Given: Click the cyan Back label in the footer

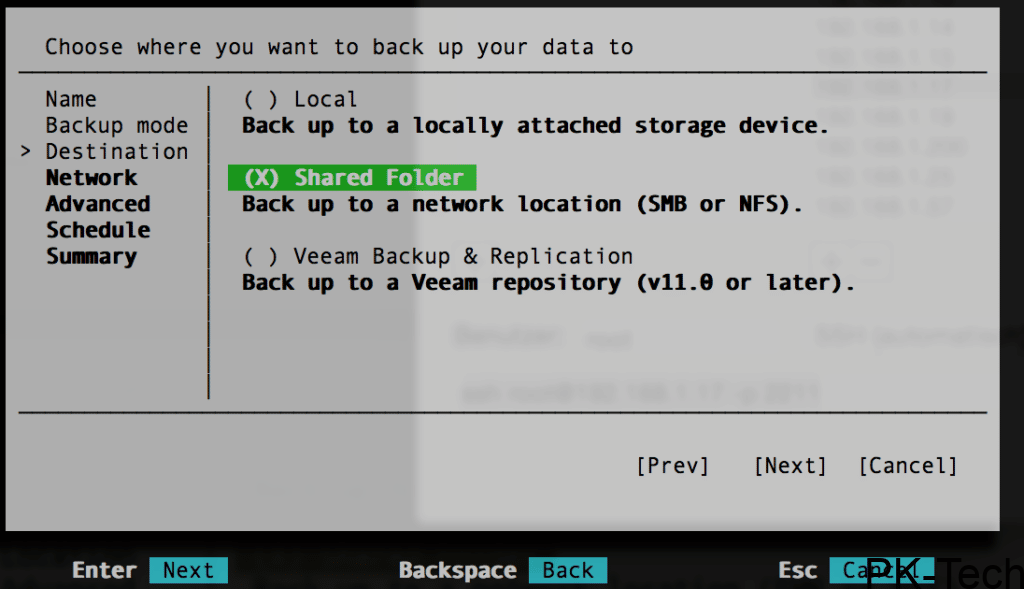Looking at the screenshot, I should point(568,570).
